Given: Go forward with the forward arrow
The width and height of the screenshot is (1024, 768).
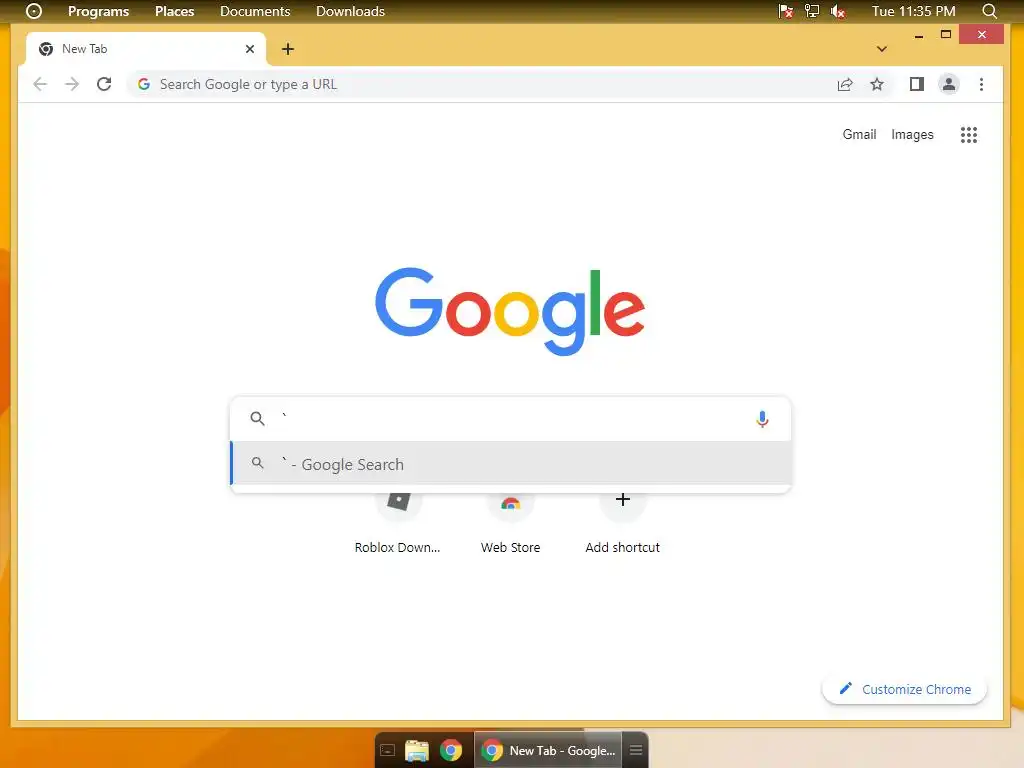Looking at the screenshot, I should click(72, 84).
